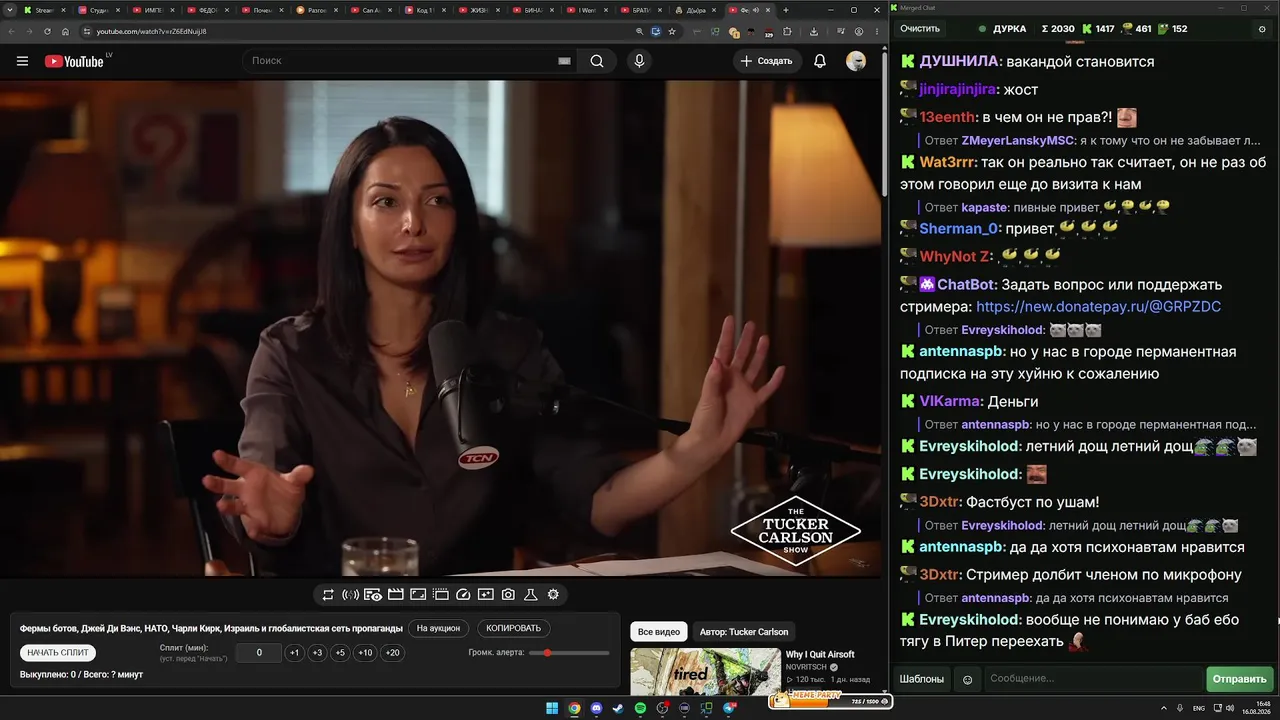This screenshot has height=720, width=1280.
Task: Add 10 minutes with the +10 button
Action: click(365, 653)
